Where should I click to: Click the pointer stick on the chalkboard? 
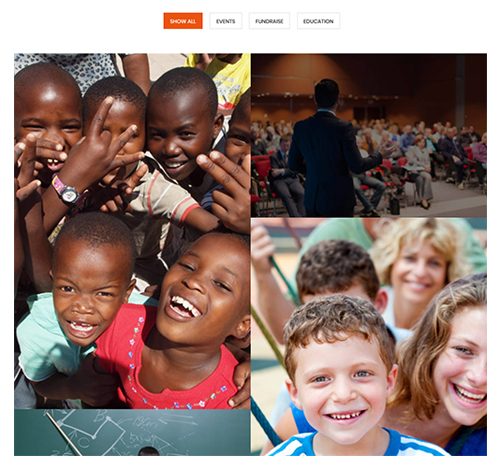click(x=64, y=433)
